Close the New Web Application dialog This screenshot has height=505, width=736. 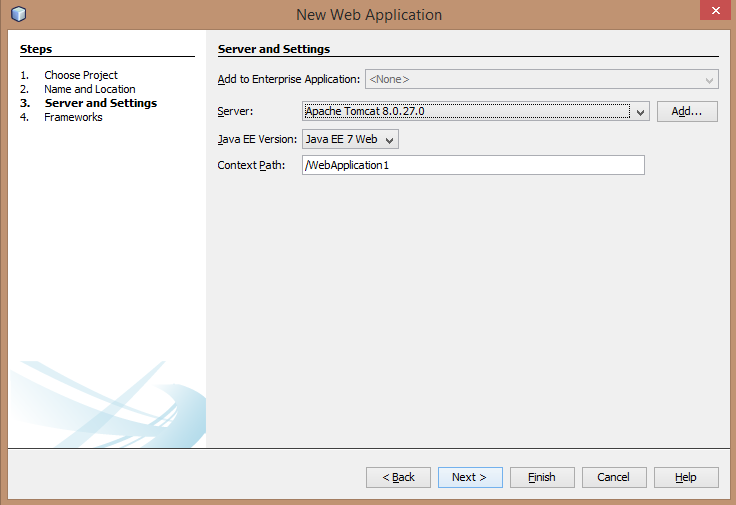(x=715, y=10)
